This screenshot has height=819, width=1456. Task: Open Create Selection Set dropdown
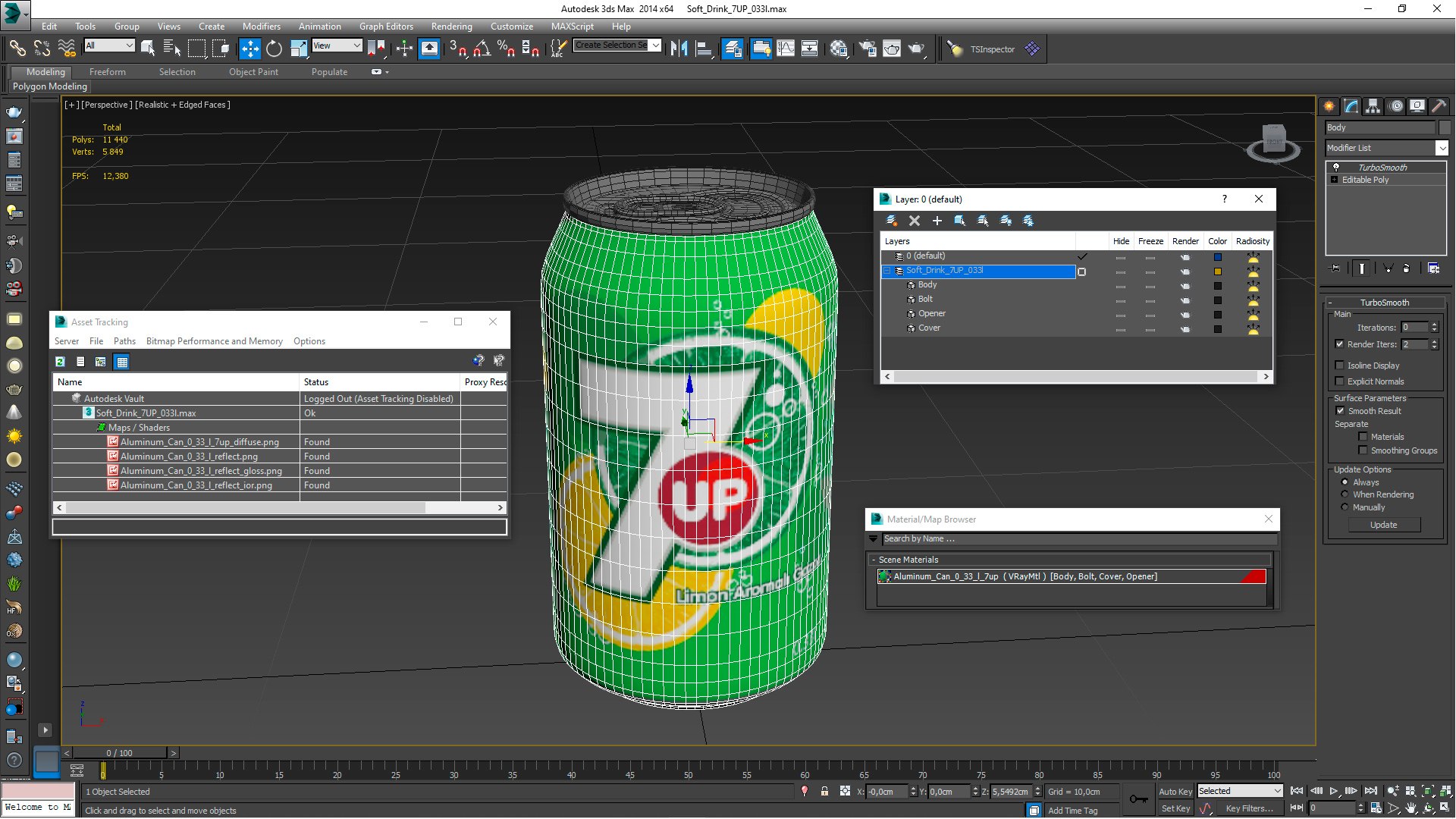[655, 45]
